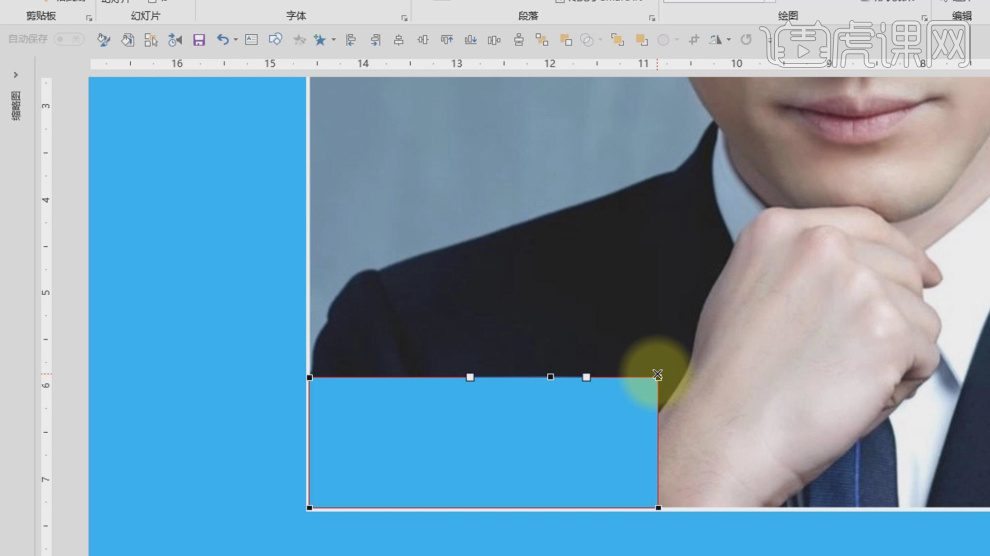The width and height of the screenshot is (990, 556).
Task: Open the undo history dropdown arrow
Action: tap(236, 40)
